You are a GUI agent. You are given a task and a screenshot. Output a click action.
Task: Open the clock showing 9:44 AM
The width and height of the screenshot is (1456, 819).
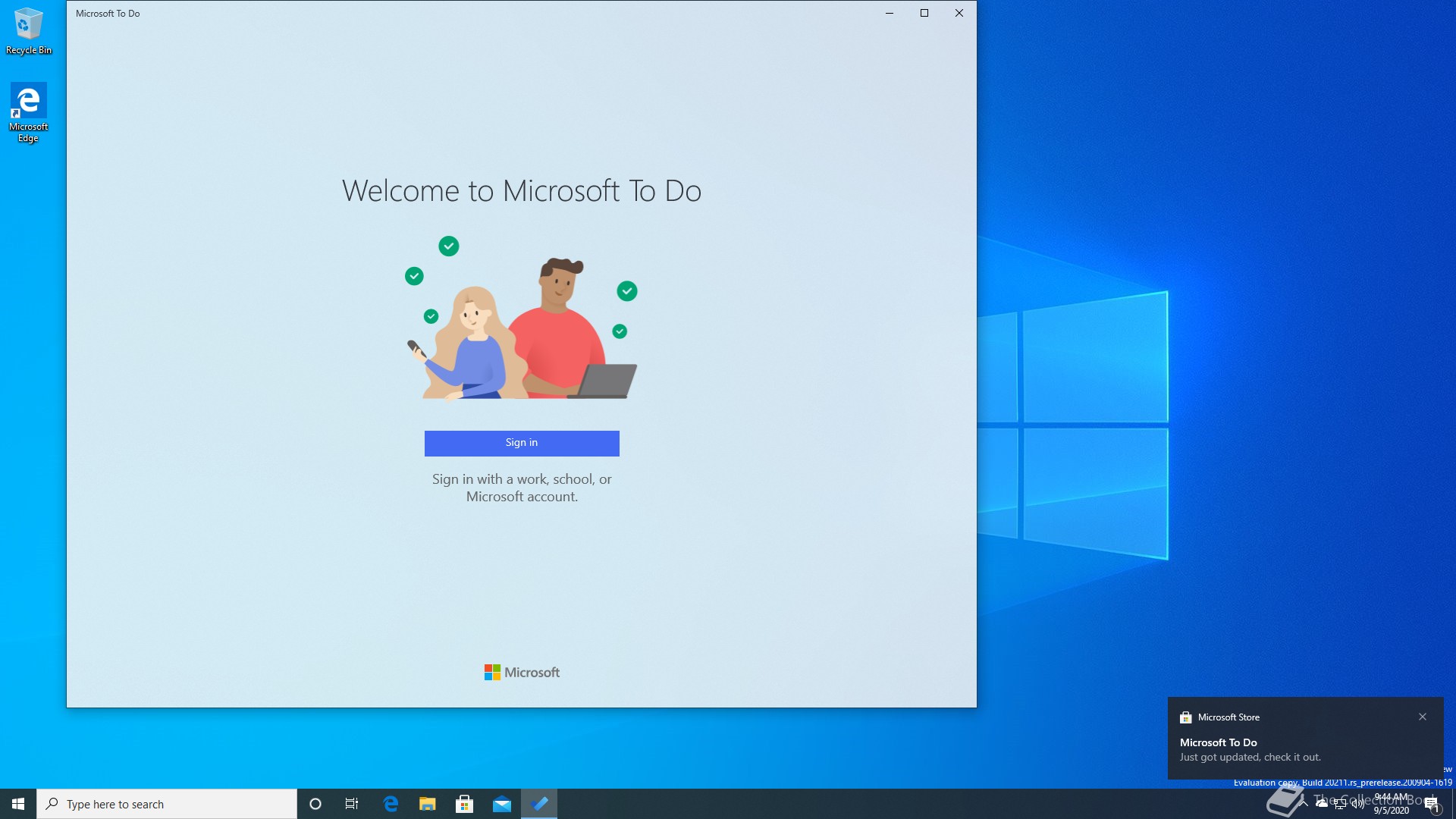[1391, 804]
